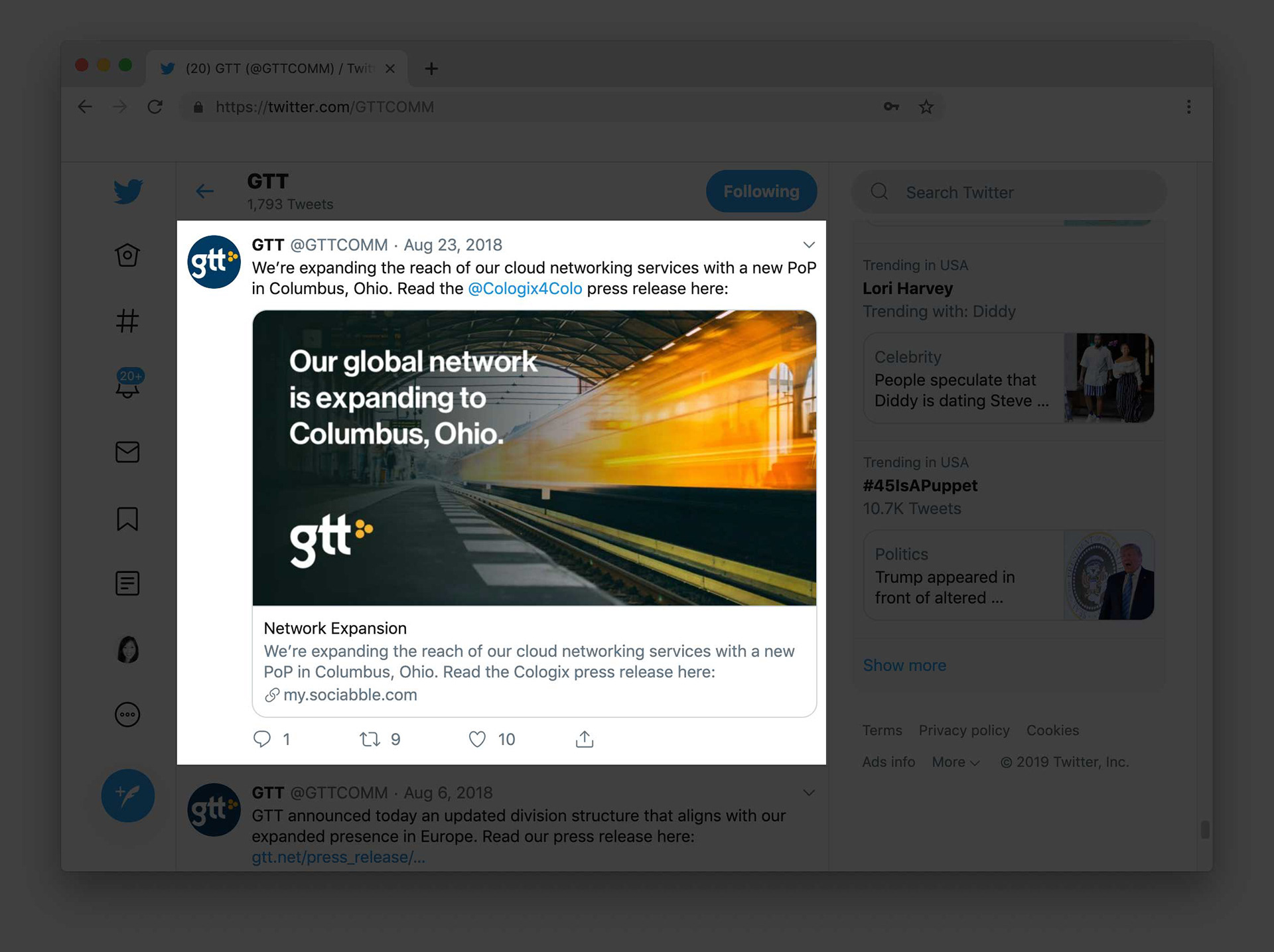Click the @Cologix4Colo mention link

(x=525, y=289)
